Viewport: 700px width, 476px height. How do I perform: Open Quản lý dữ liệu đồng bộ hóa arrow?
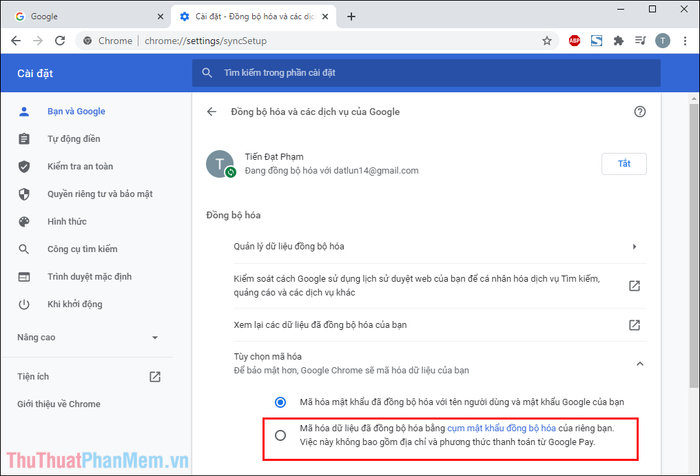(634, 246)
